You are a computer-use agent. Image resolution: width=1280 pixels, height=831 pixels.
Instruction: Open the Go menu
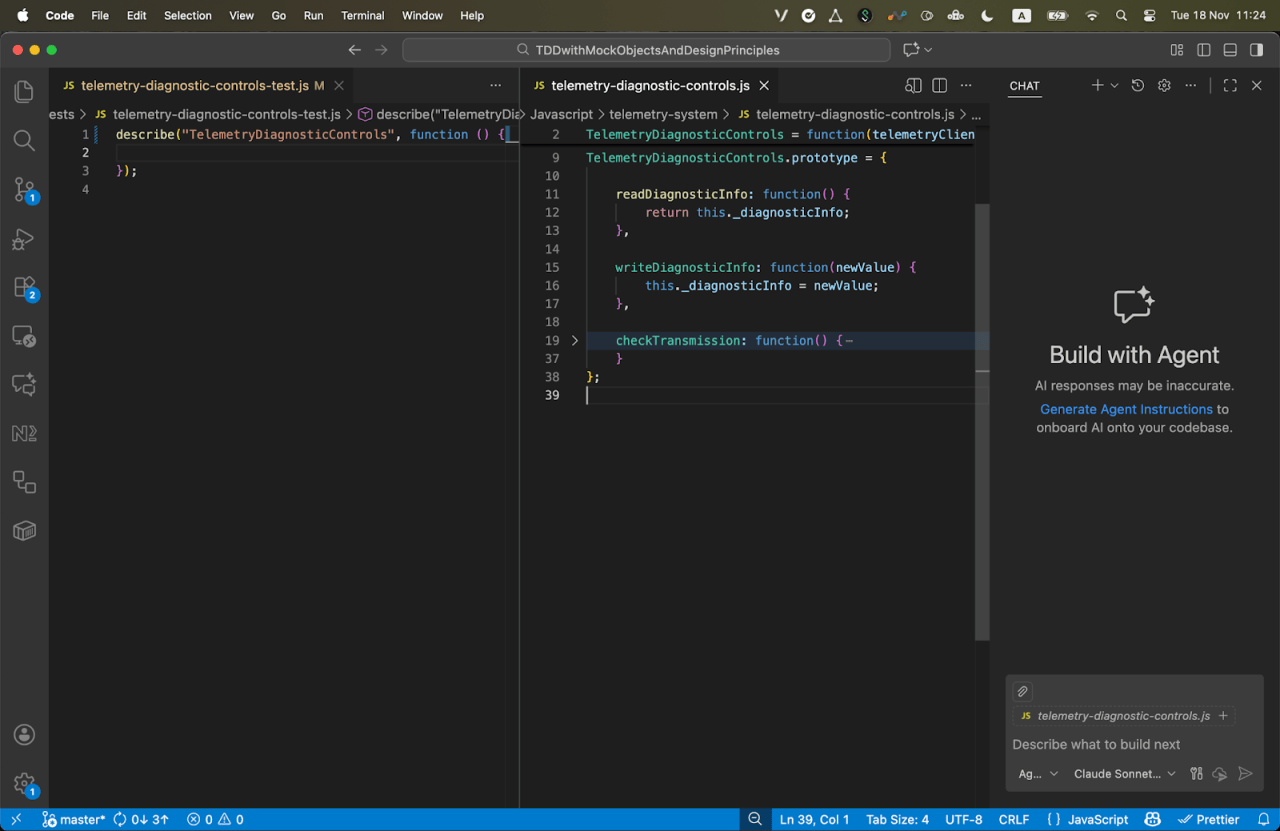coord(279,15)
